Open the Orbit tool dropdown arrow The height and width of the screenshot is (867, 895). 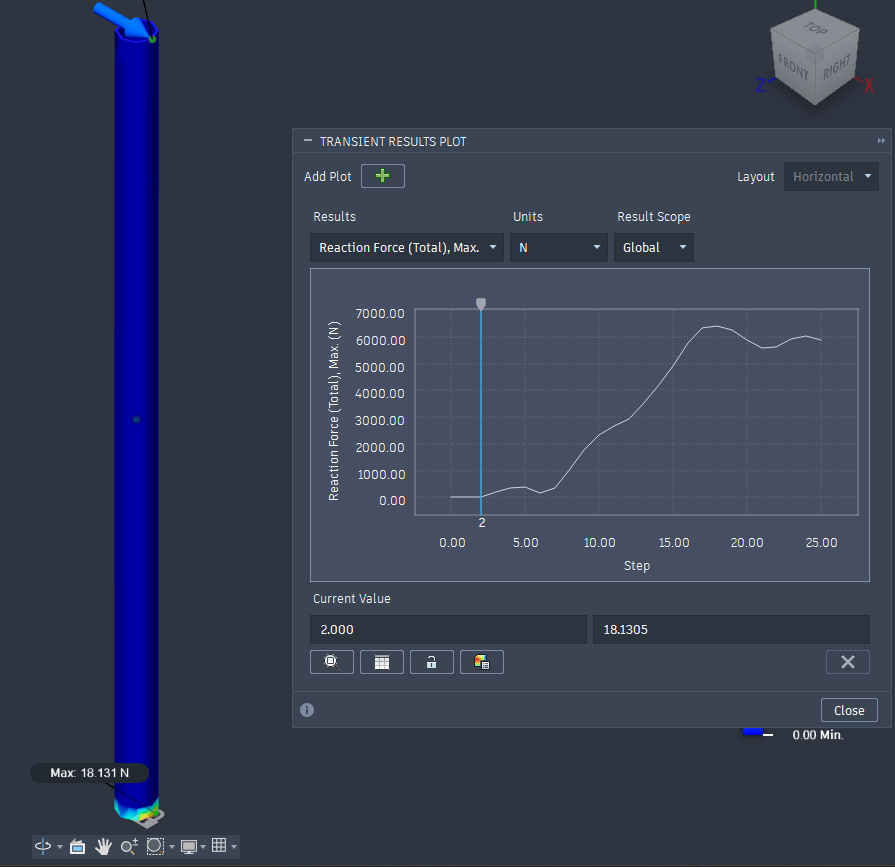pyautogui.click(x=60, y=847)
